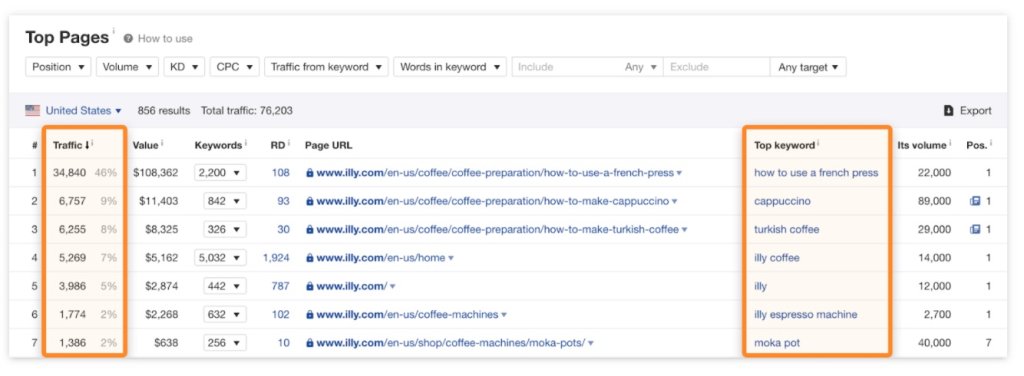Viewport: 1024px width, 376px height.
Task: Click the info icon next to Top Pages title
Action: (x=114, y=31)
